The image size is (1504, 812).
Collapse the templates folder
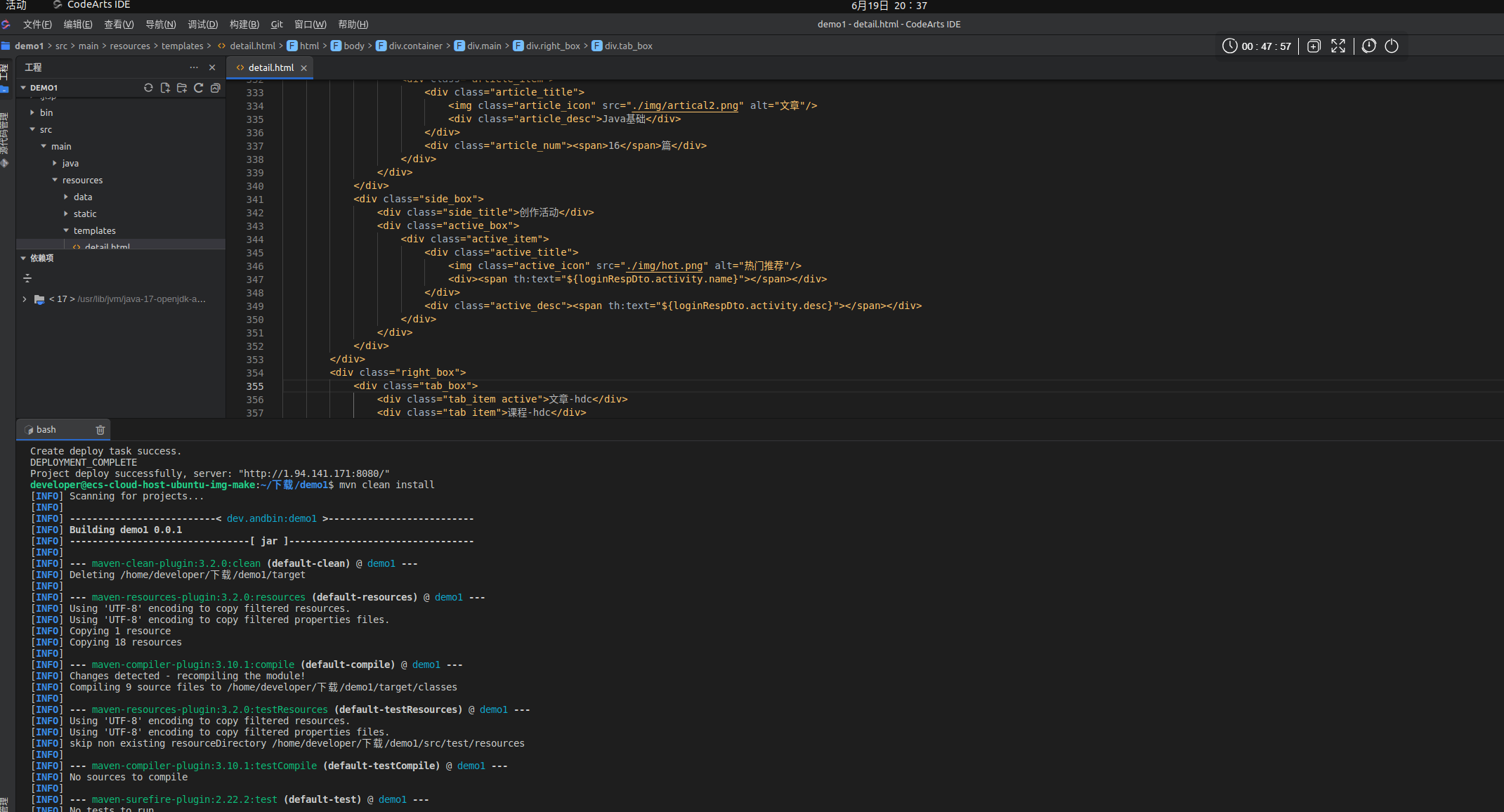66,230
